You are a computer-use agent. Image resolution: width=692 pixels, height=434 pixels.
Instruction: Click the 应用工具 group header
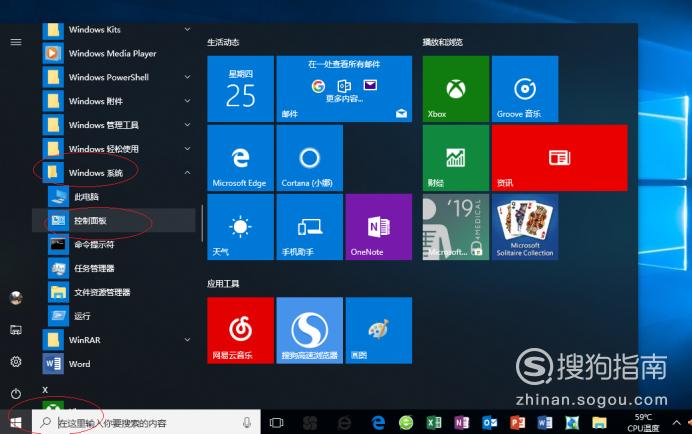[x=223, y=283]
